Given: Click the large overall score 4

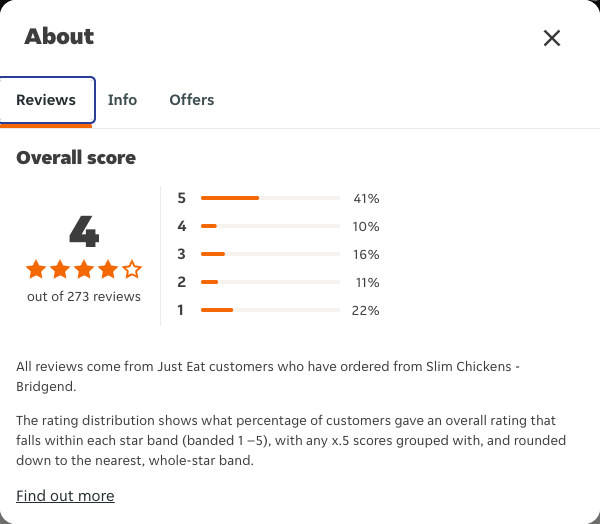Looking at the screenshot, I should pyautogui.click(x=84, y=231).
